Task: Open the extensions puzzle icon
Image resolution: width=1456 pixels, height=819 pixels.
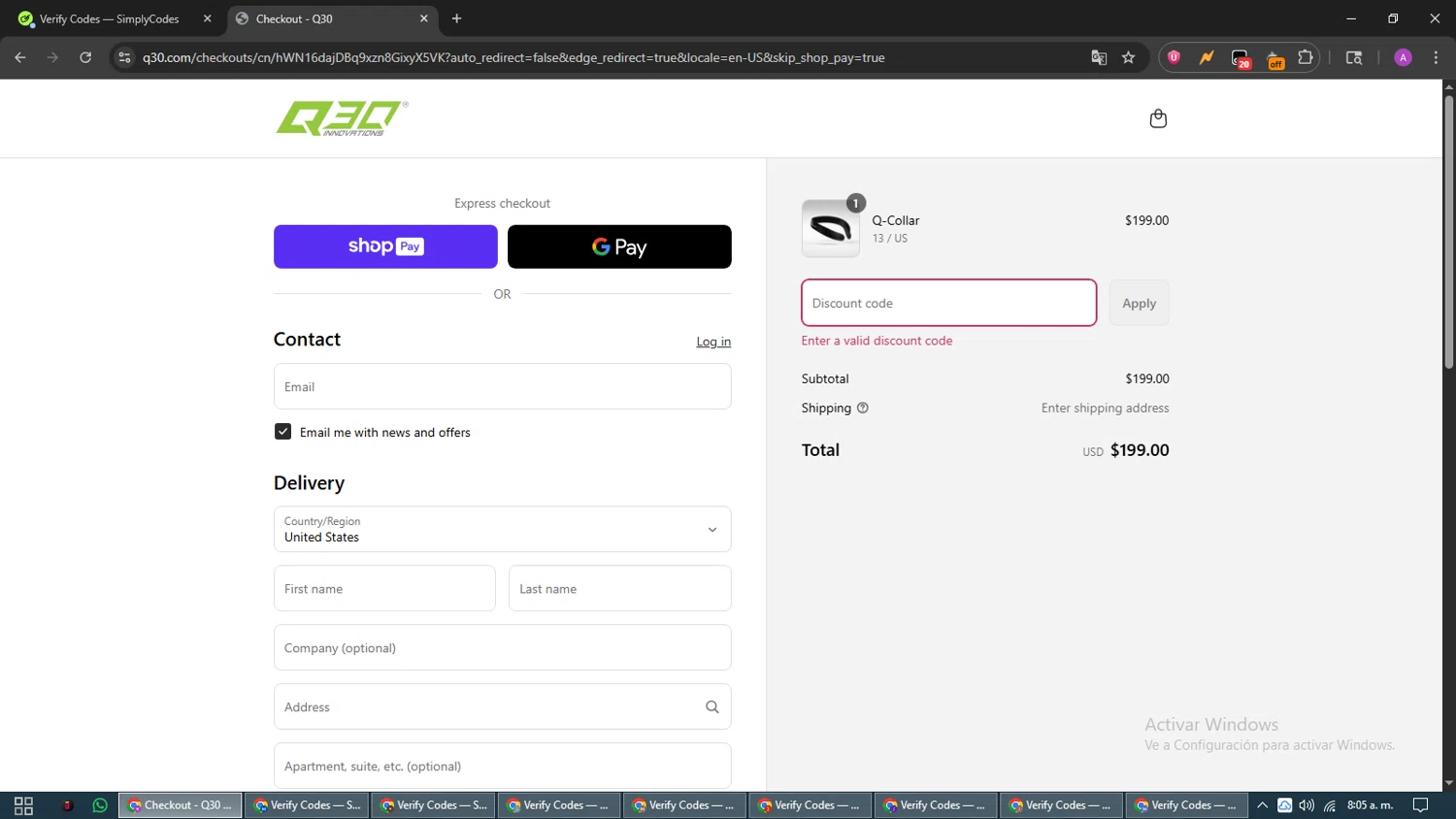Action: (x=1306, y=57)
